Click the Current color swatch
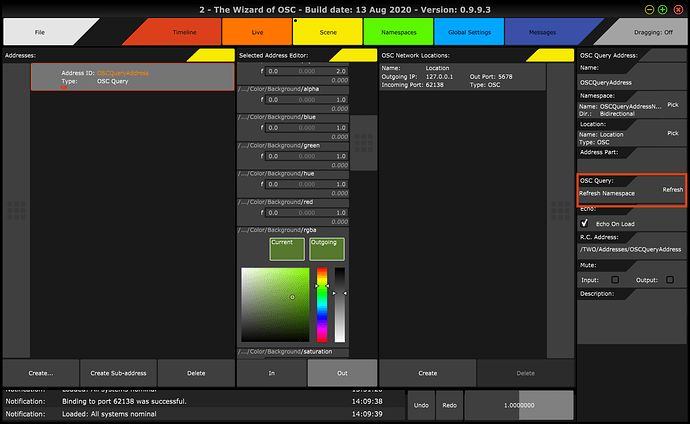 (x=287, y=249)
